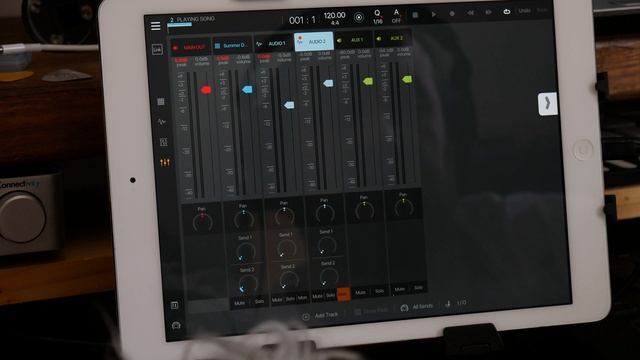Select the MAIN OUT channel header
The height and width of the screenshot is (360, 640).
[191, 47]
